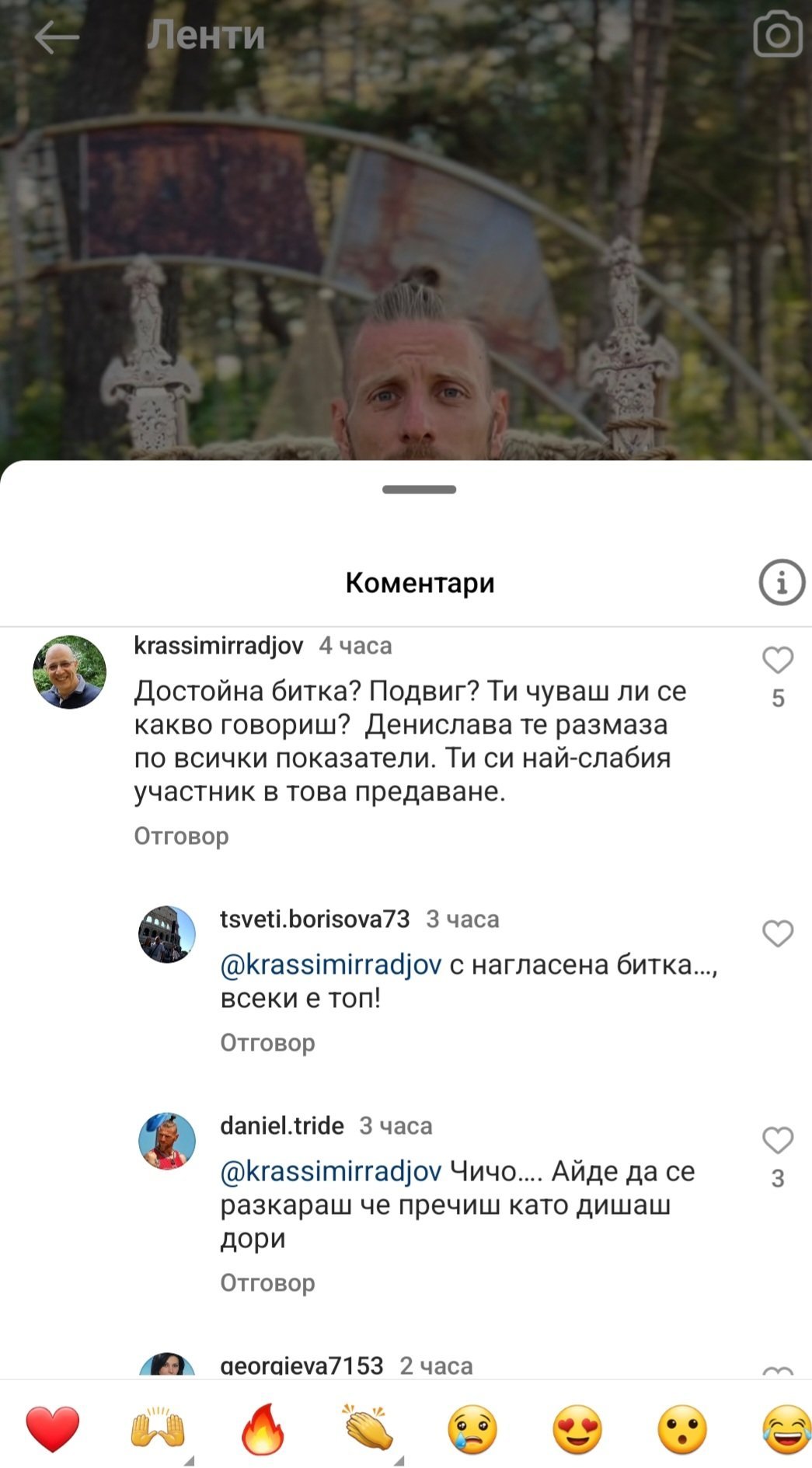Open the camera icon at top right
Image resolution: width=812 pixels, height=1468 pixels.
tap(778, 35)
